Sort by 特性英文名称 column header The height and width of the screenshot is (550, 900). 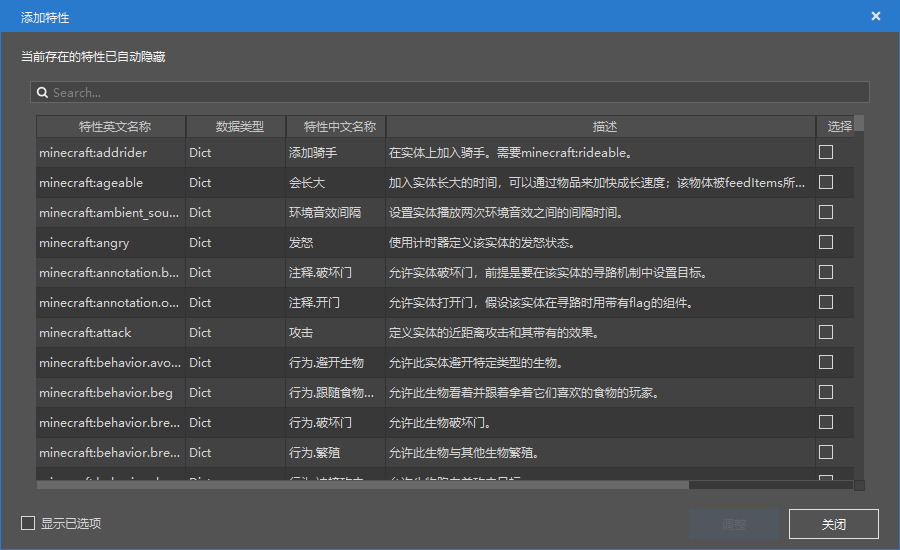(111, 126)
